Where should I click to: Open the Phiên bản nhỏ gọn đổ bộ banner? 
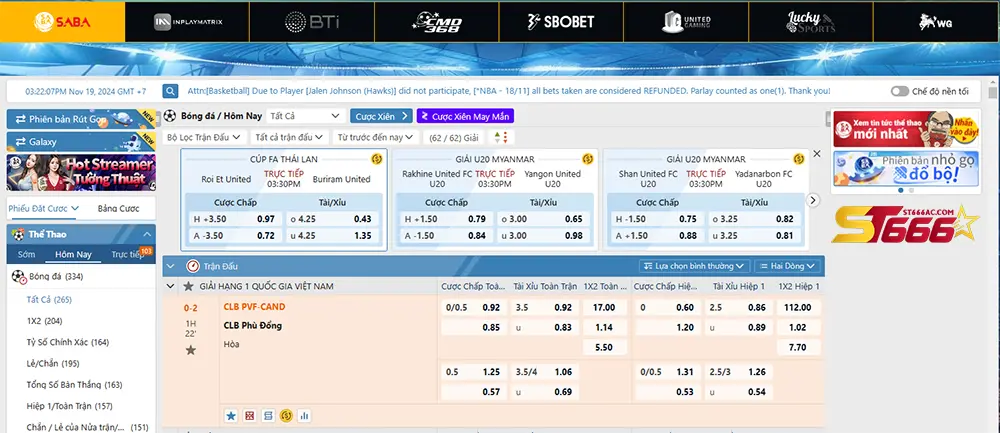[906, 168]
